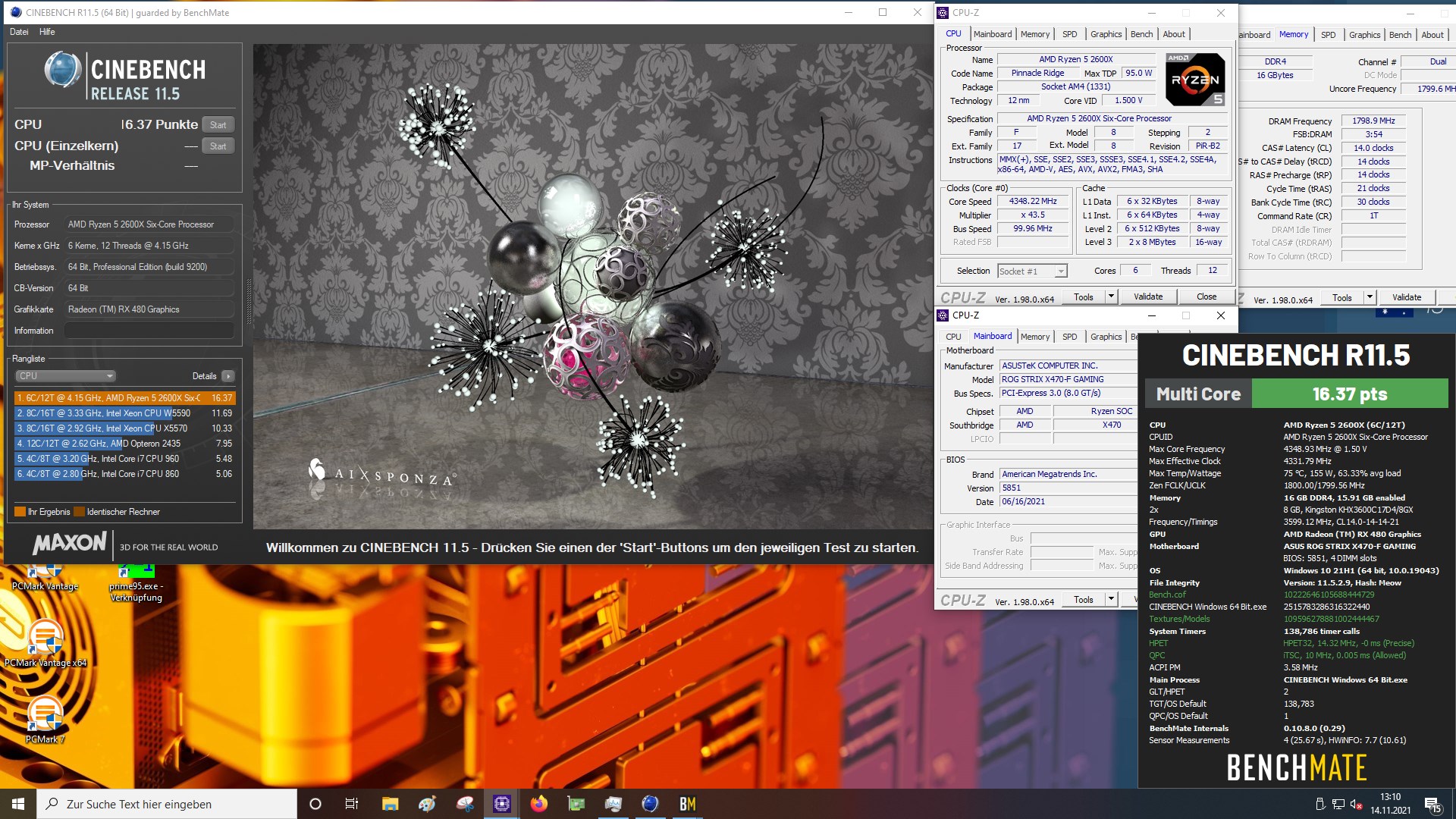Click Validate in right memory CPU-Z window
The width and height of the screenshot is (1456, 819).
tap(1407, 298)
